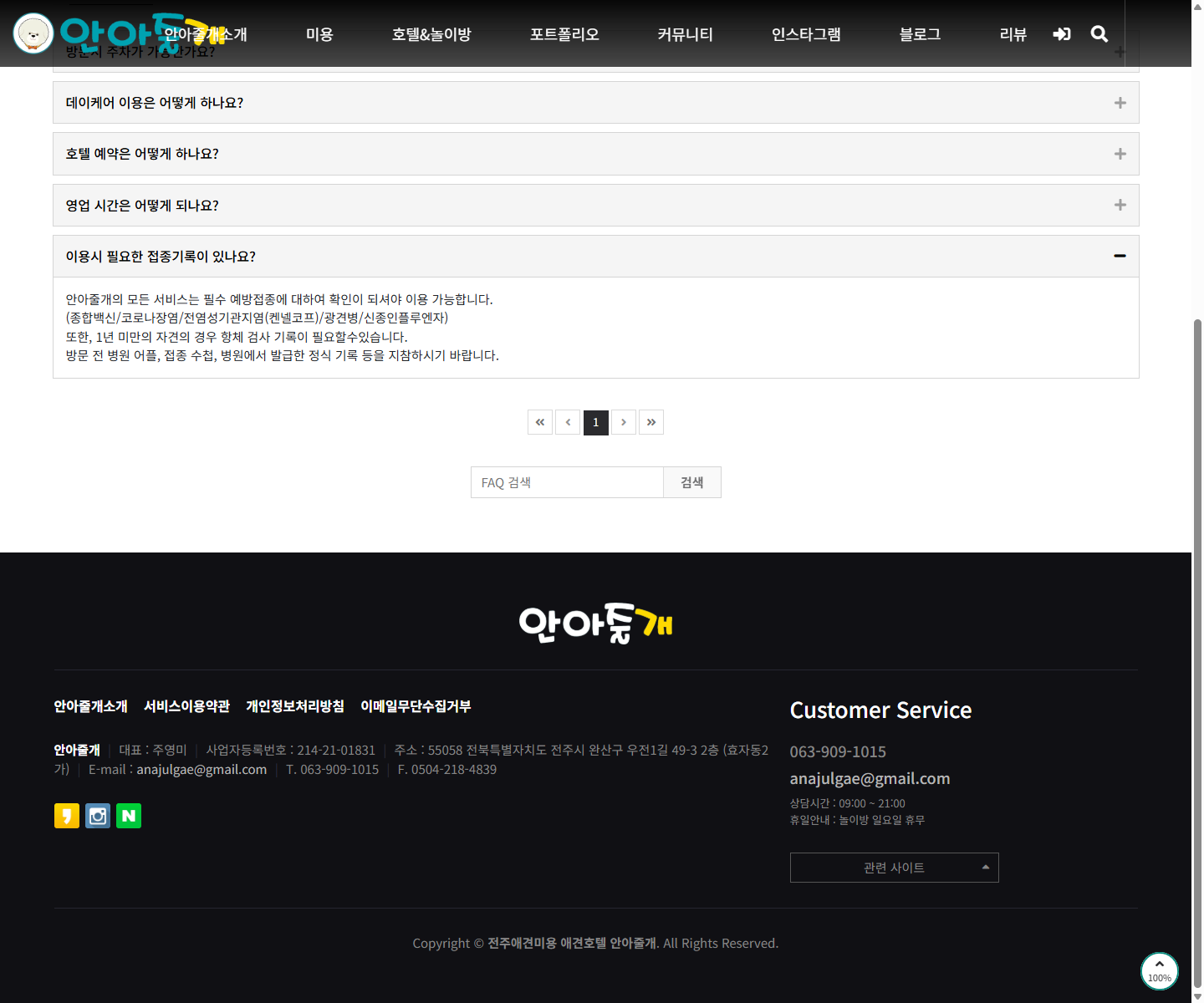This screenshot has height=1003, width=1204.
Task: Click the 휴일안내 : 놀이방 일요일 휴무 text
Action: [x=858, y=820]
